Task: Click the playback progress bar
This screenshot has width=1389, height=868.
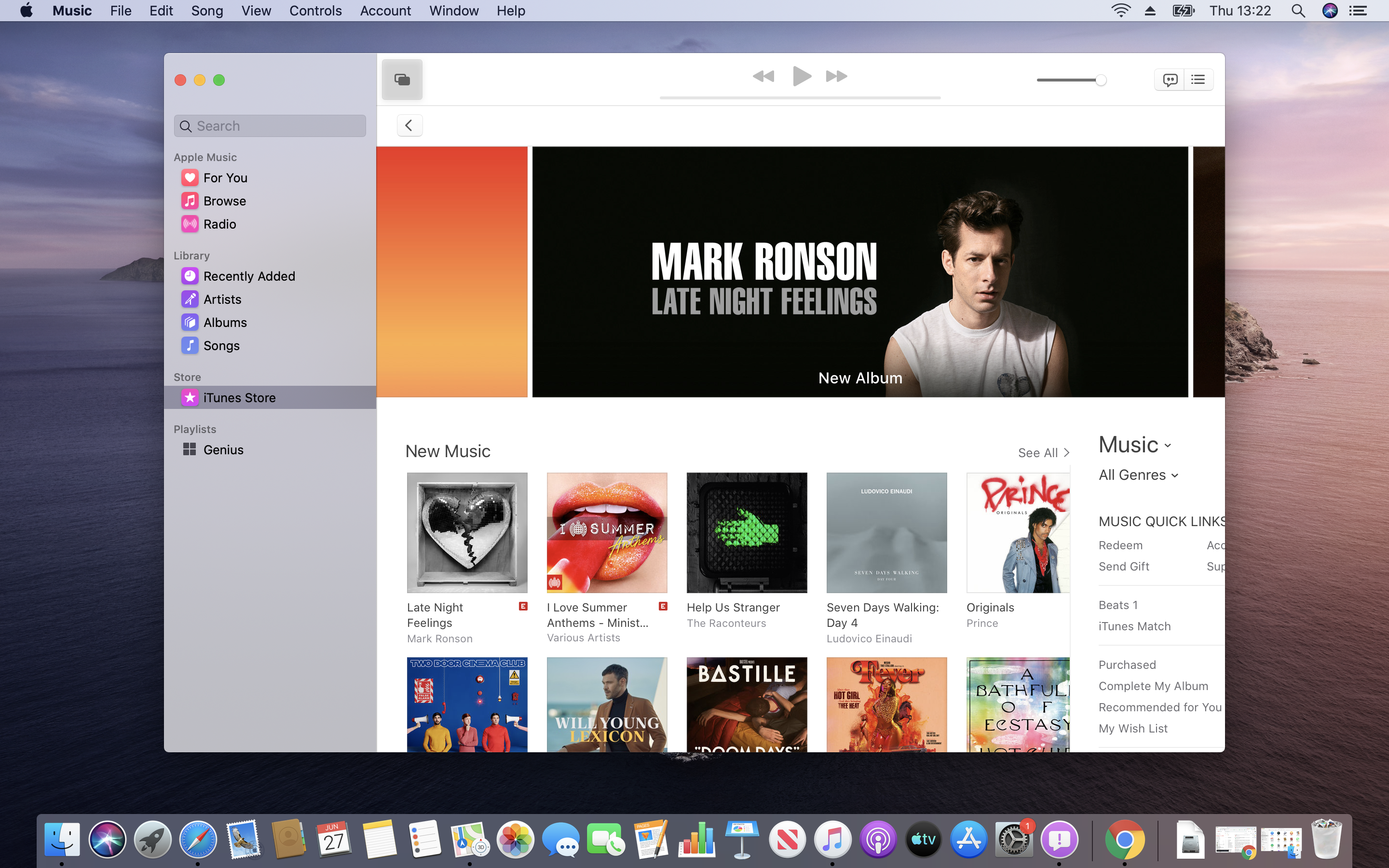Action: coord(800,98)
